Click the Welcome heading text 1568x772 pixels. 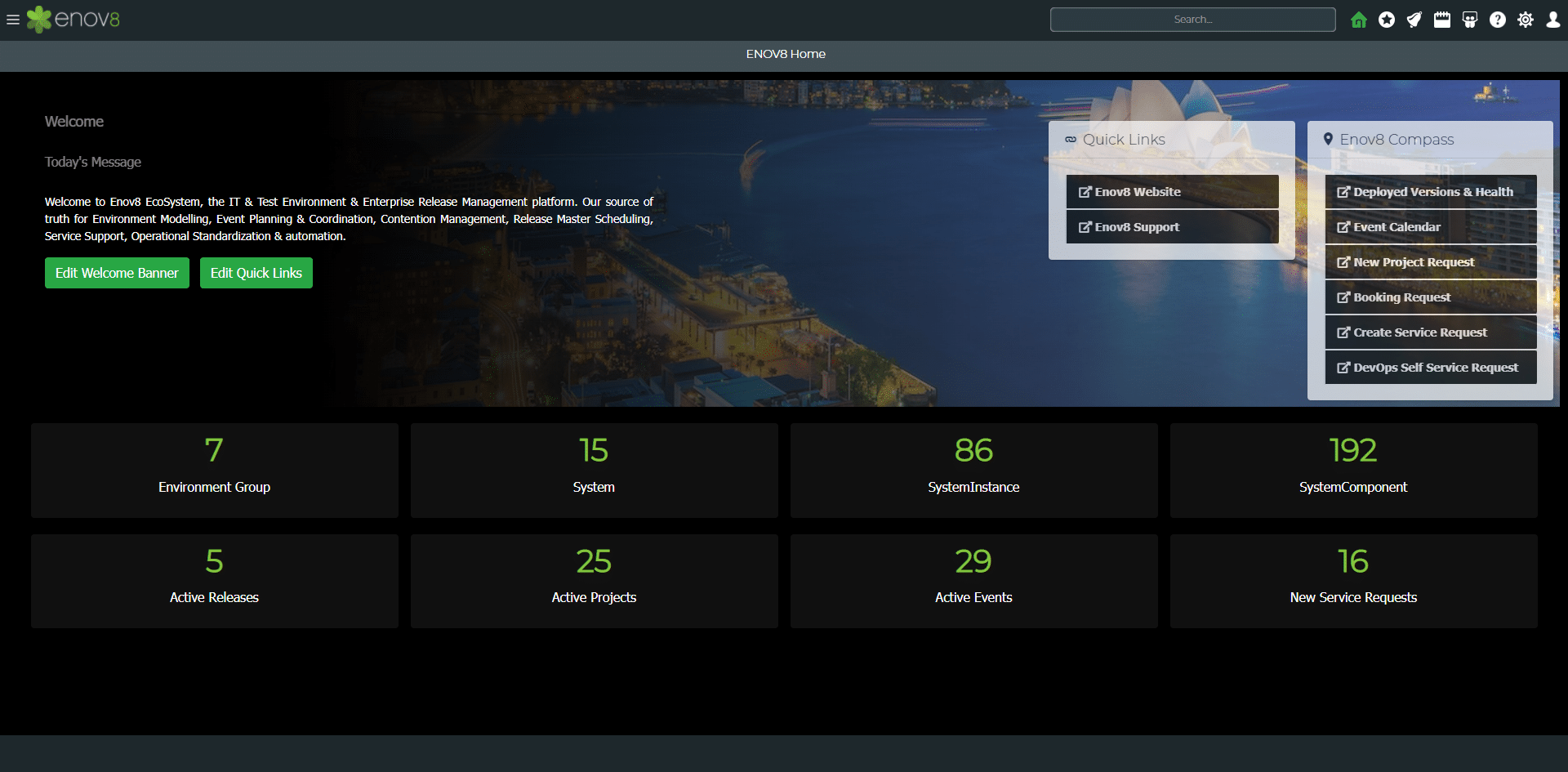74,122
